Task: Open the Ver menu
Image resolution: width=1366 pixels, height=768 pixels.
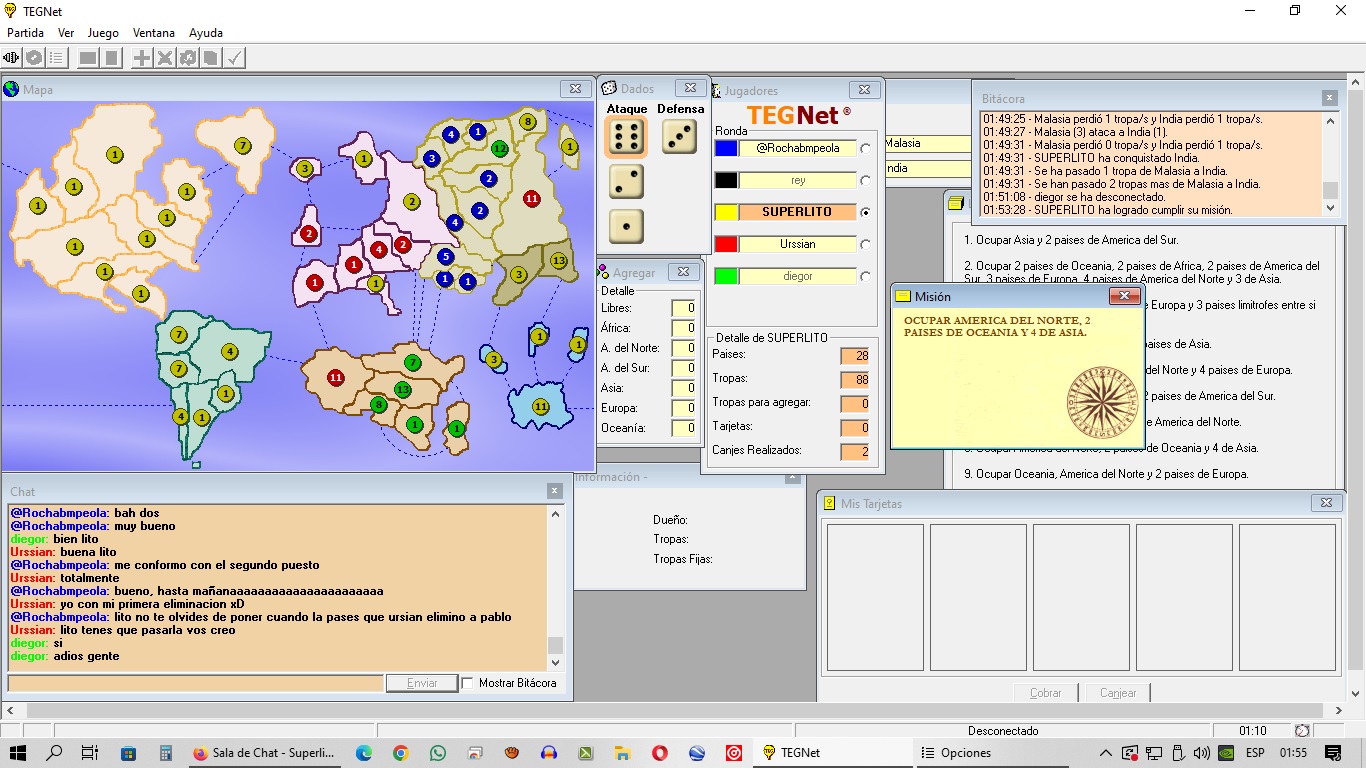Action: (x=66, y=33)
